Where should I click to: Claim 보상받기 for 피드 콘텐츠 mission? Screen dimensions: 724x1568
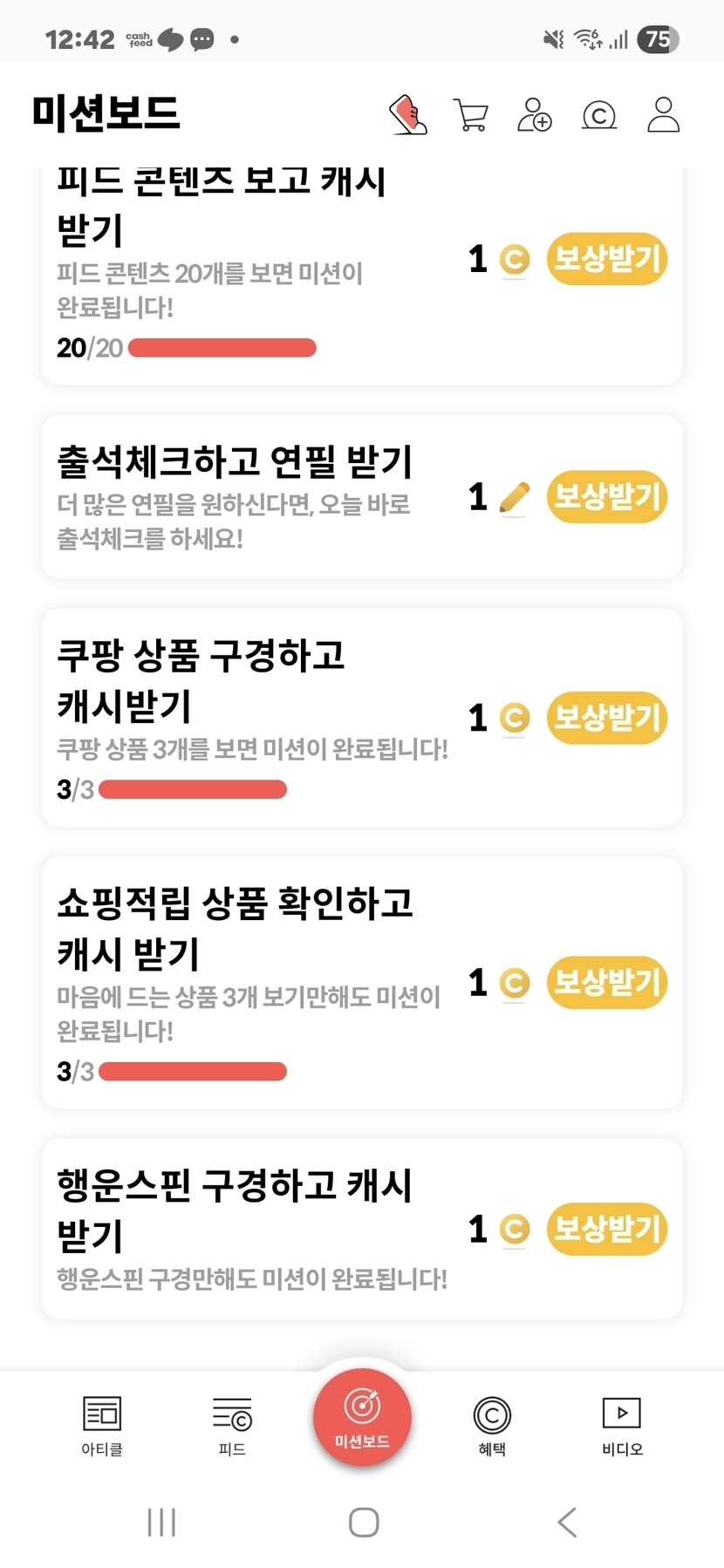coord(607,259)
